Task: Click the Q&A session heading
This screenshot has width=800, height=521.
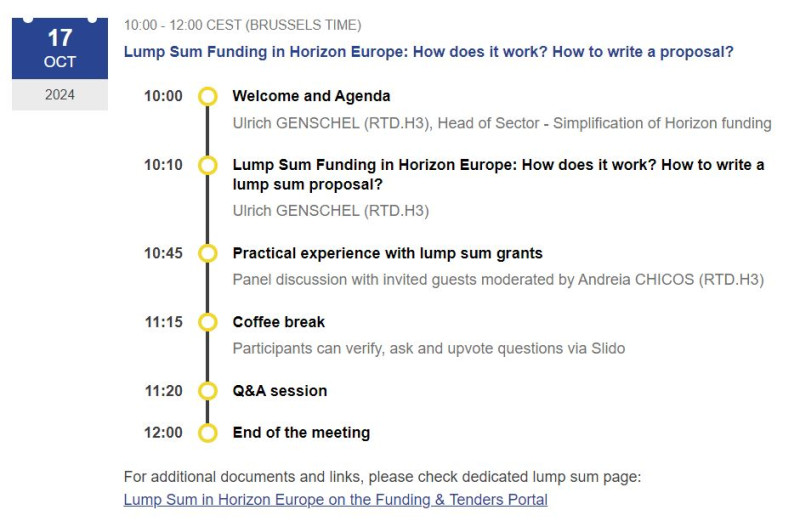Action: coord(280,391)
